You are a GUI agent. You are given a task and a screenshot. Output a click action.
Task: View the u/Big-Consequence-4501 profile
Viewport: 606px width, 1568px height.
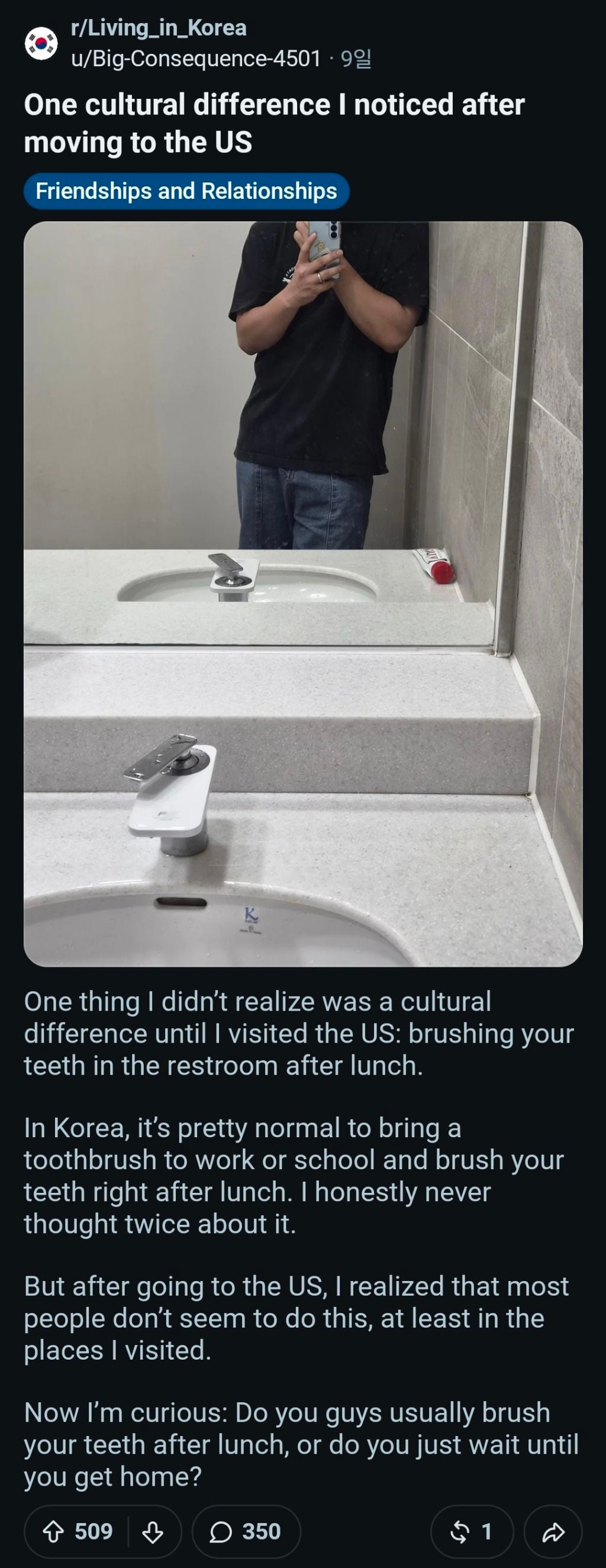pos(195,59)
